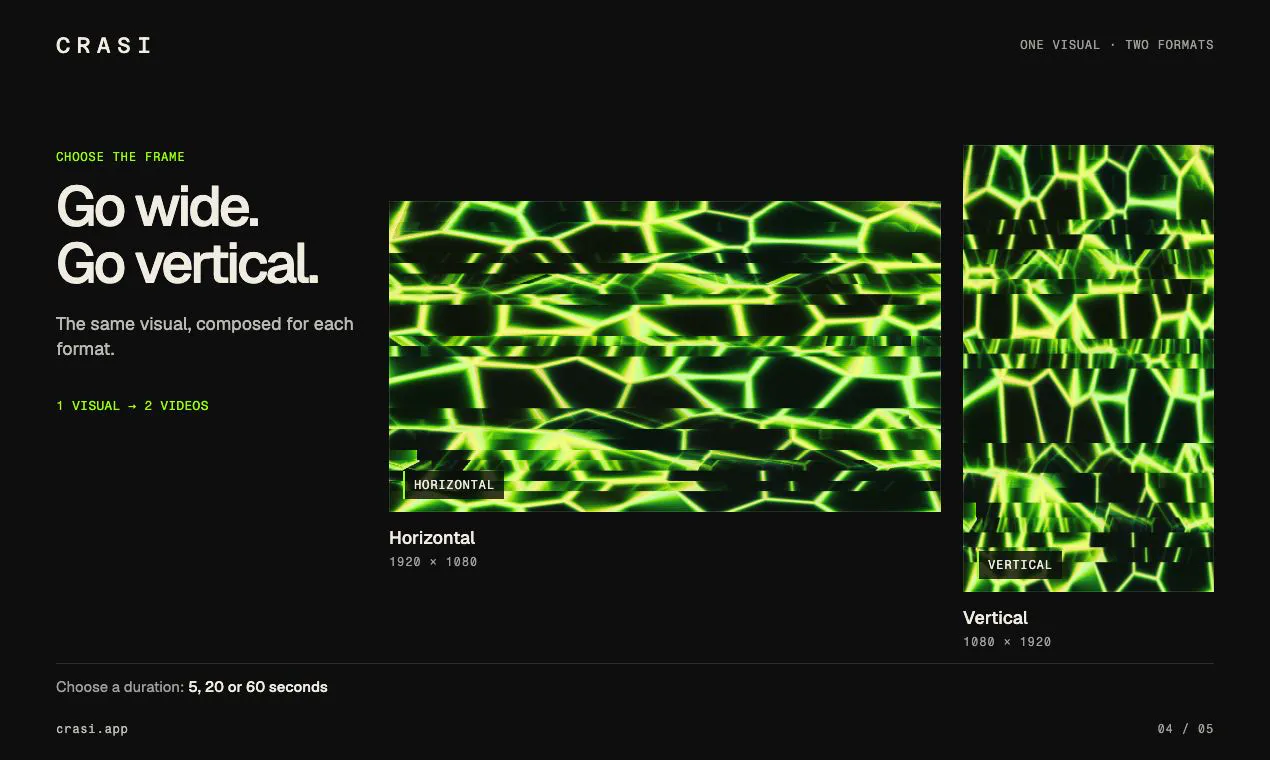Click the 'Vertical' caption title

(995, 618)
